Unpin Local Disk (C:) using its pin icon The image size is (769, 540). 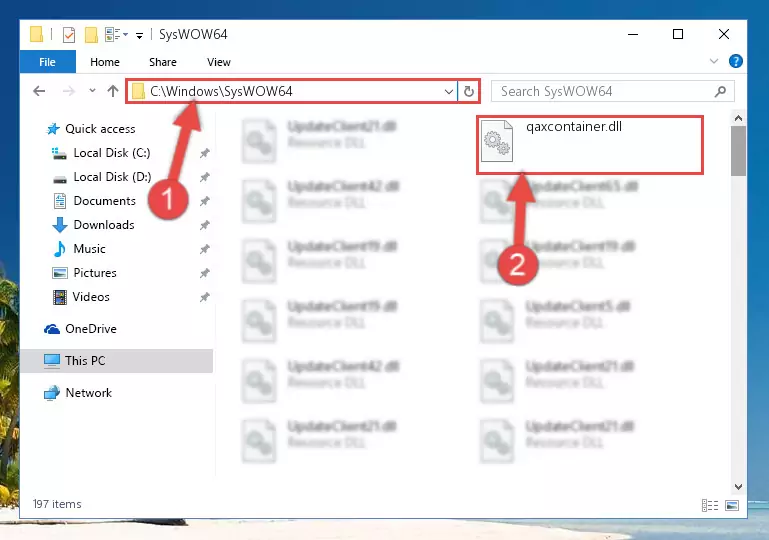(205, 153)
